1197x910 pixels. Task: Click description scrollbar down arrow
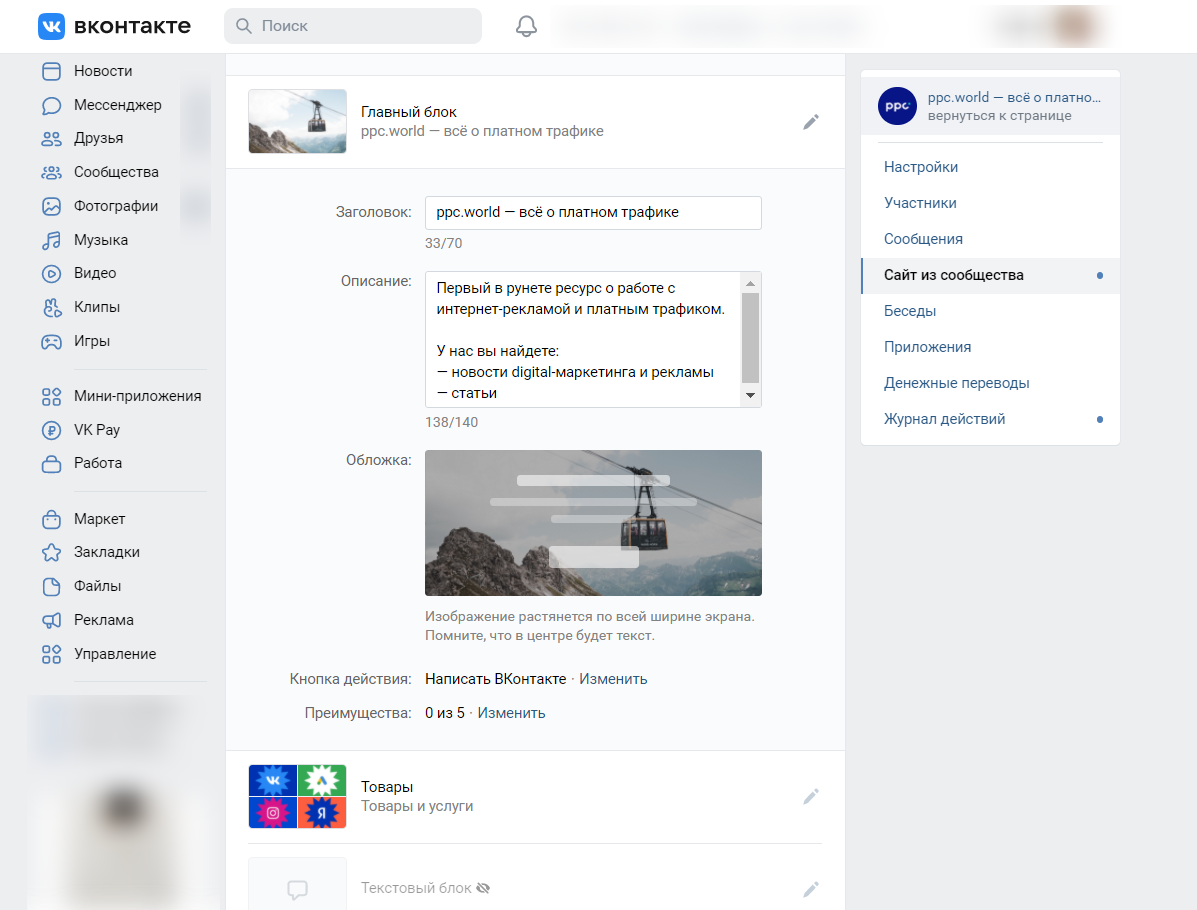tap(750, 395)
